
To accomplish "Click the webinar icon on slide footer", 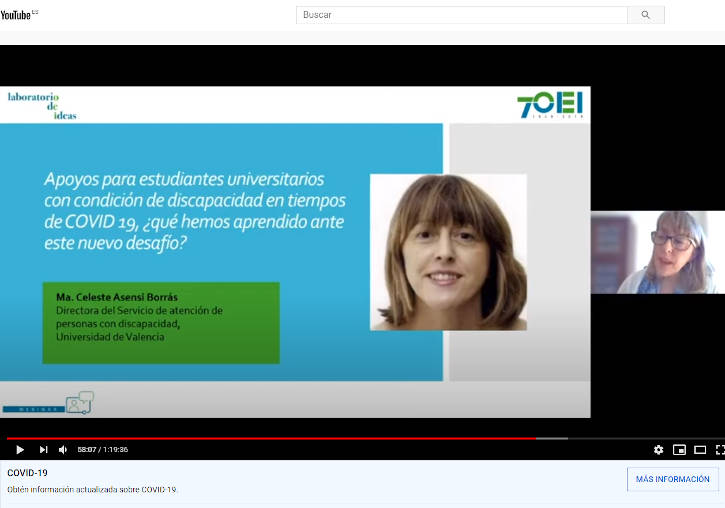I will 78,403.
